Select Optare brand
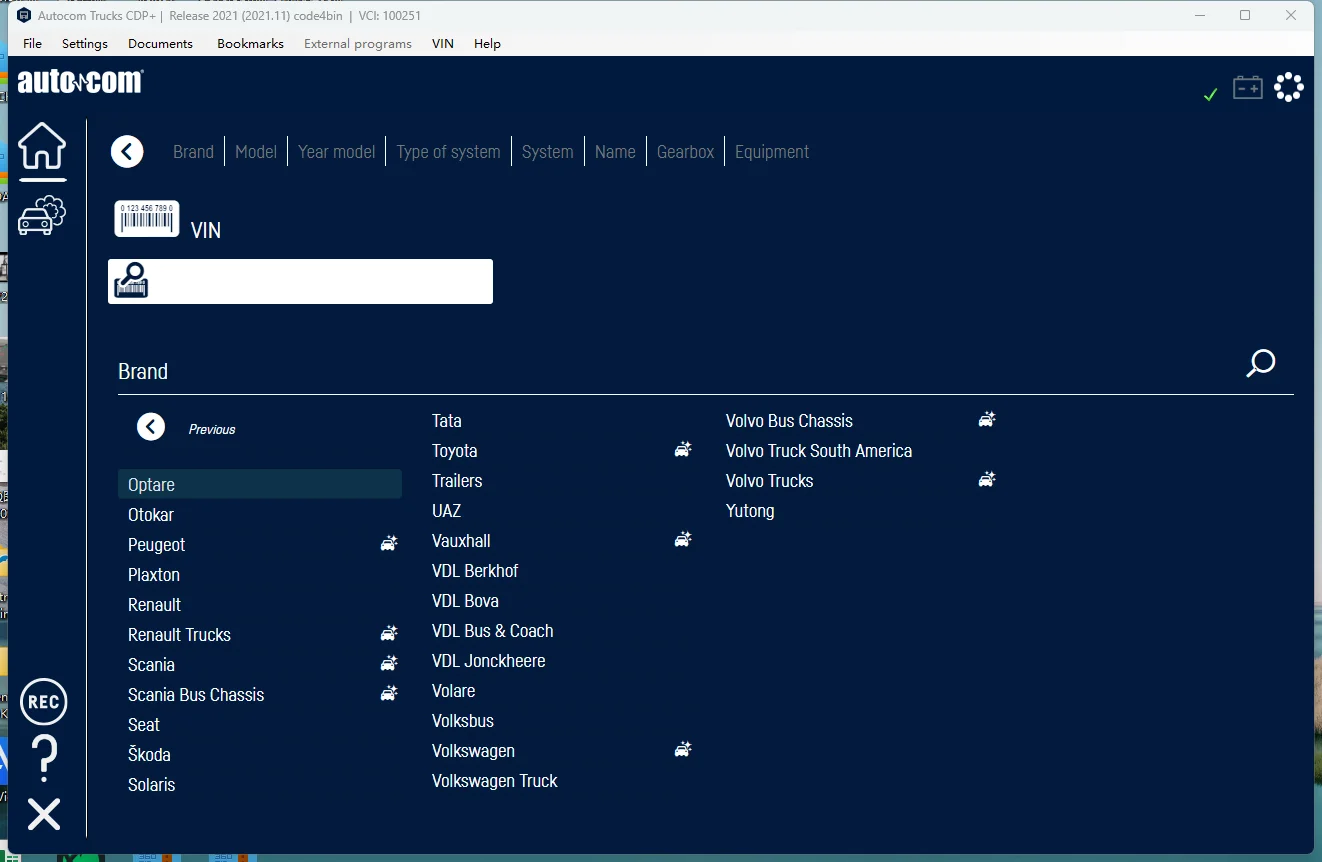 pyautogui.click(x=260, y=484)
